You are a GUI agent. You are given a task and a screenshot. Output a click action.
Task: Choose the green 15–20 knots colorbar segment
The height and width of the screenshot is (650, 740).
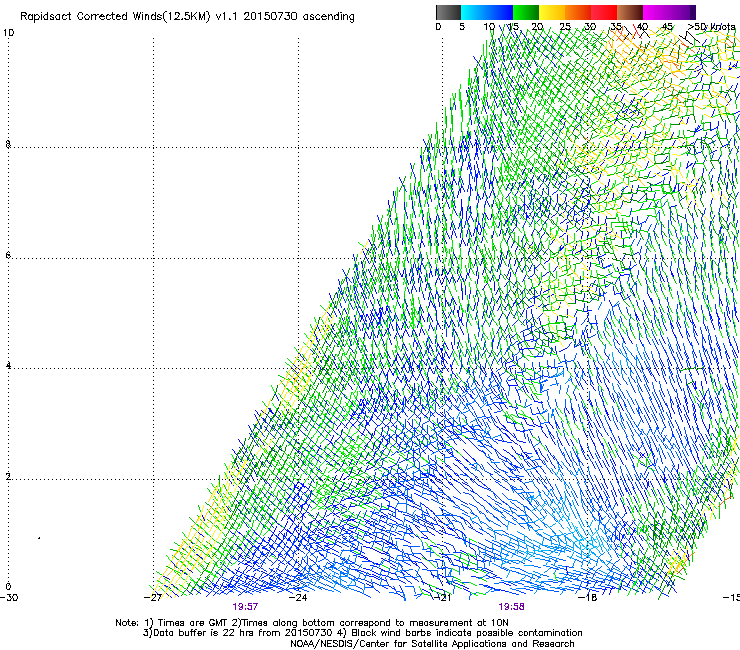click(526, 12)
